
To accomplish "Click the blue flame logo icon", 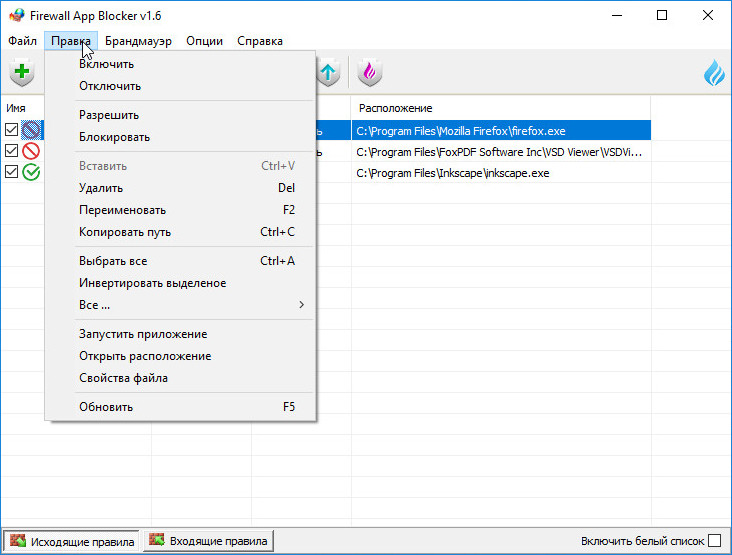I will coord(714,73).
